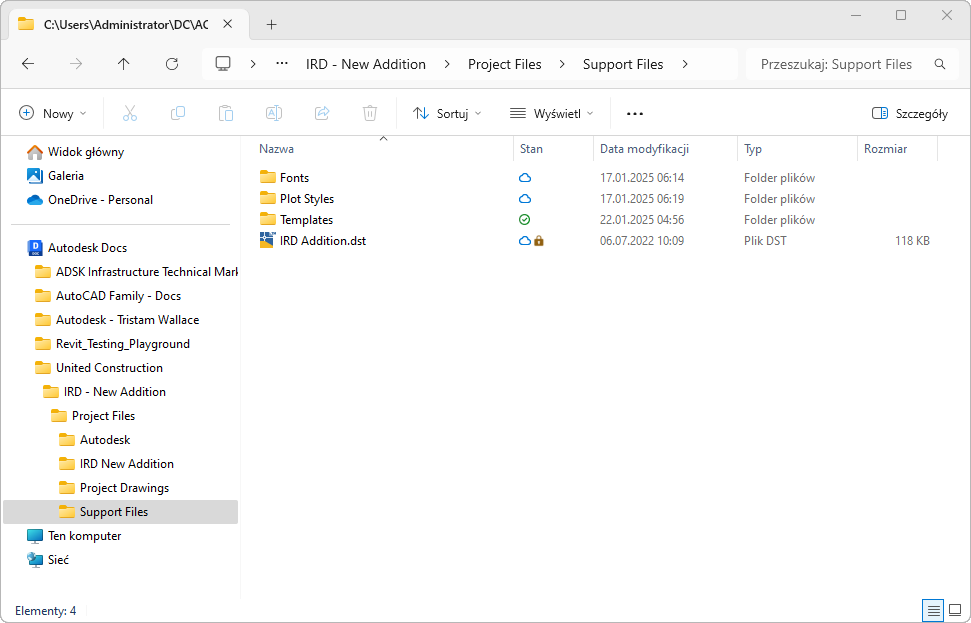Click the Paste clipboard icon
Image resolution: width=971 pixels, height=623 pixels.
pyautogui.click(x=226, y=114)
